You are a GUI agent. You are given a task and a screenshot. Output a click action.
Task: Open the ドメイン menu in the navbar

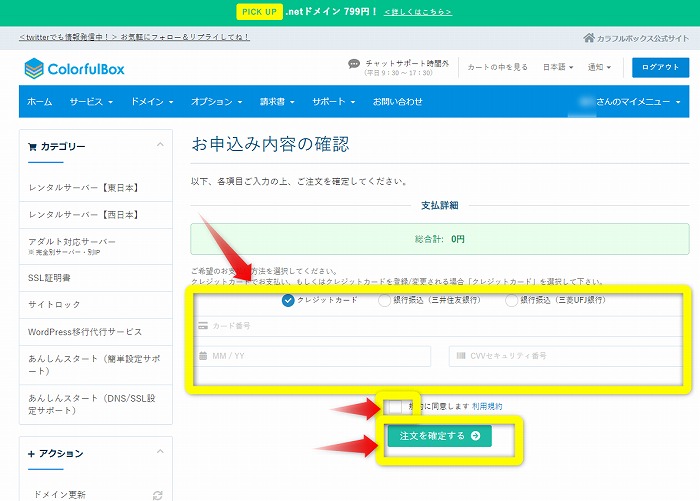(152, 102)
